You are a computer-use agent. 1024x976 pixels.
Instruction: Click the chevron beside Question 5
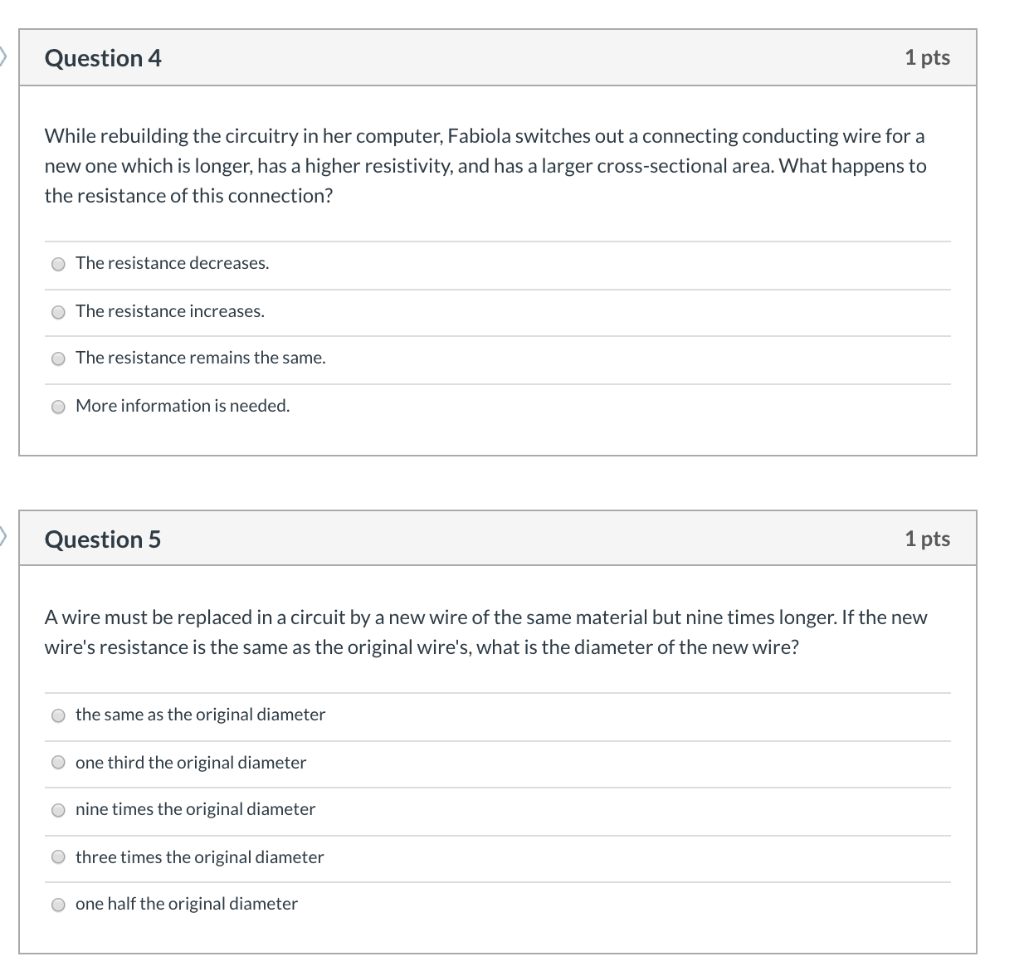(5, 538)
